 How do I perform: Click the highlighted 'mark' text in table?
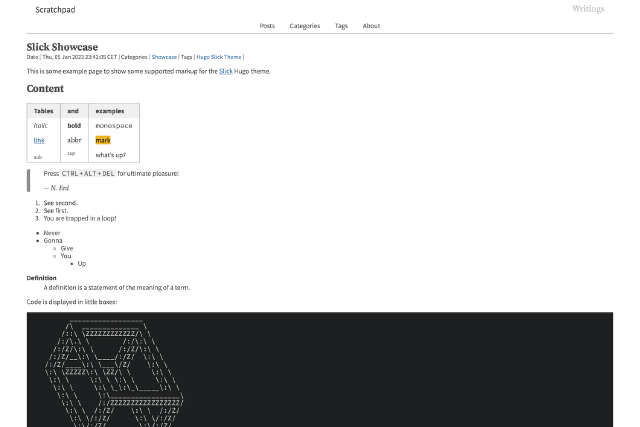tap(103, 140)
